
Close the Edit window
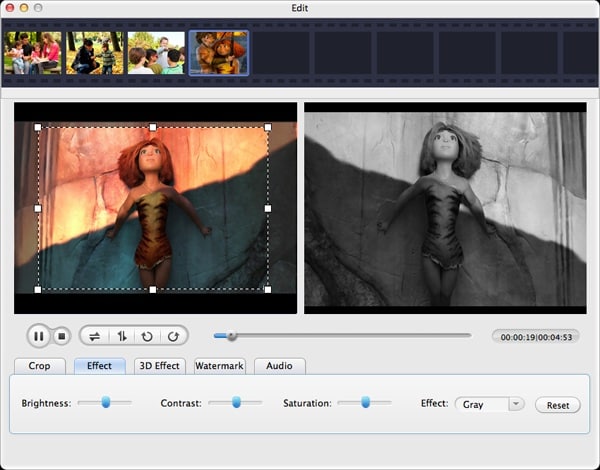(10, 8)
